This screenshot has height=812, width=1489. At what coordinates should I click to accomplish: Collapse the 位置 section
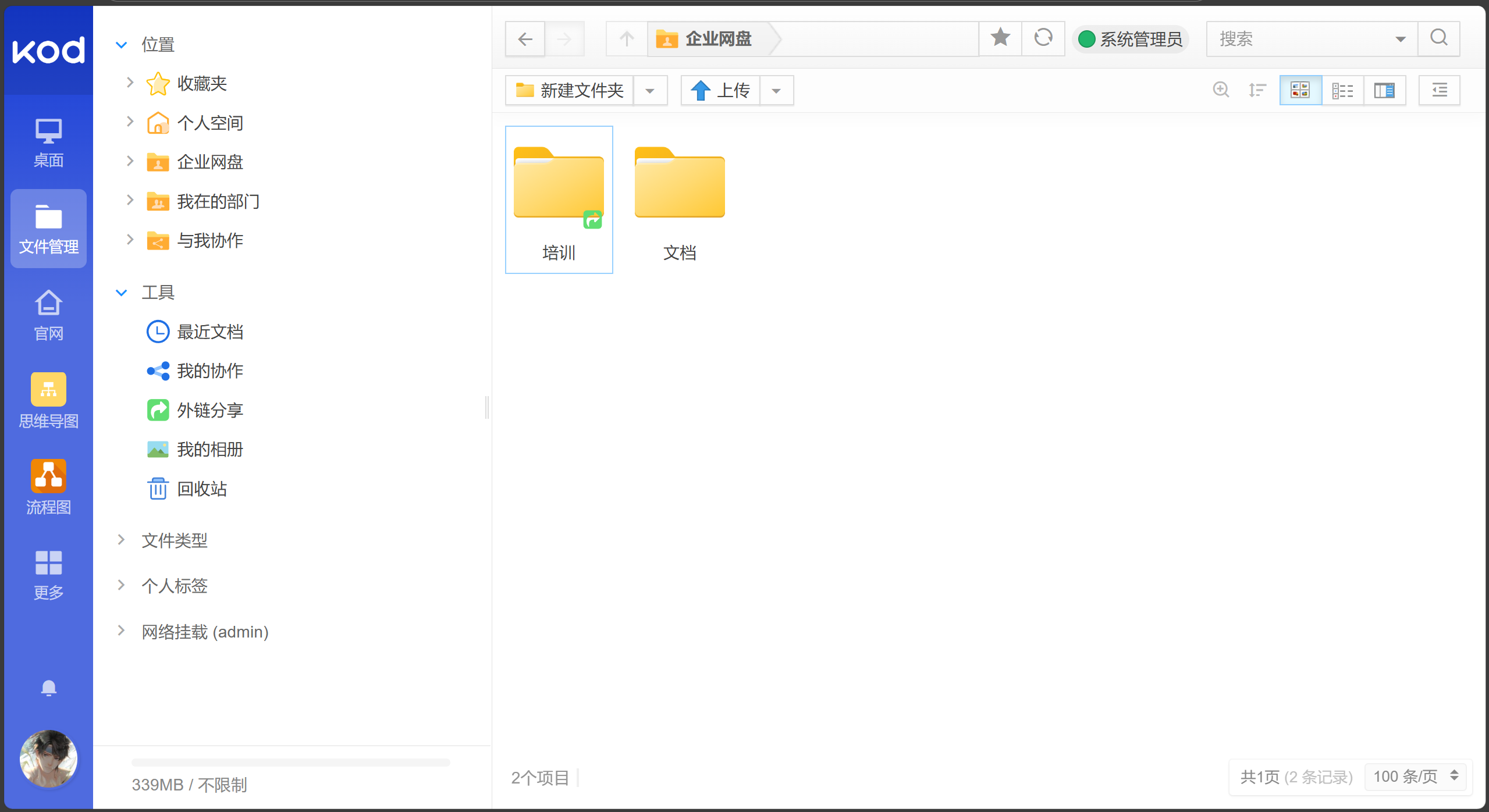point(122,45)
